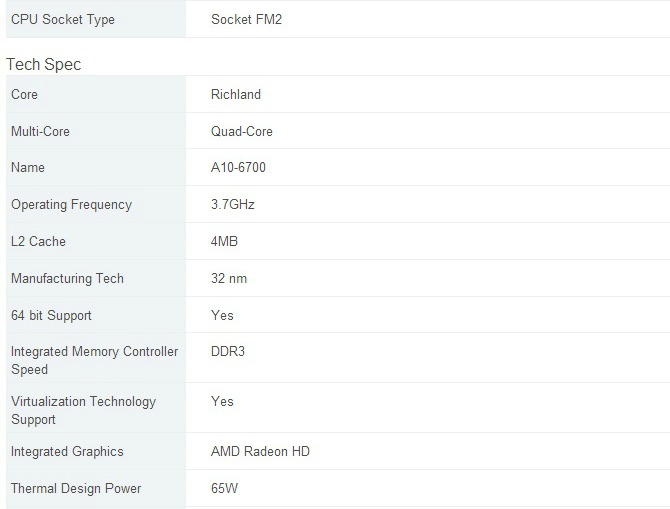Click "Yes" in the 64 bit Support row
The height and width of the screenshot is (509, 670).
click(x=222, y=315)
